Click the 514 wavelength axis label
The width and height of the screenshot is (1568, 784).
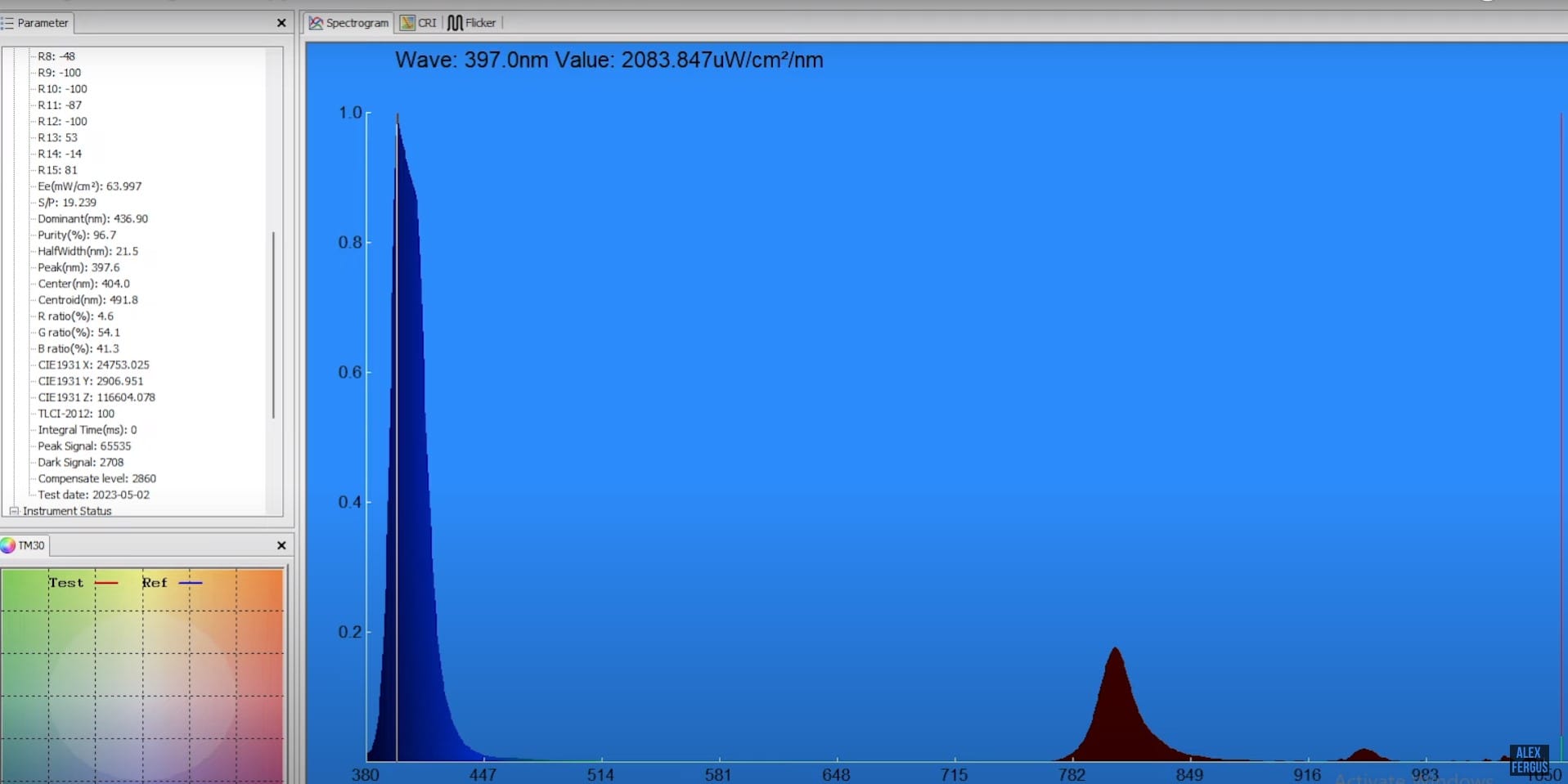[600, 774]
